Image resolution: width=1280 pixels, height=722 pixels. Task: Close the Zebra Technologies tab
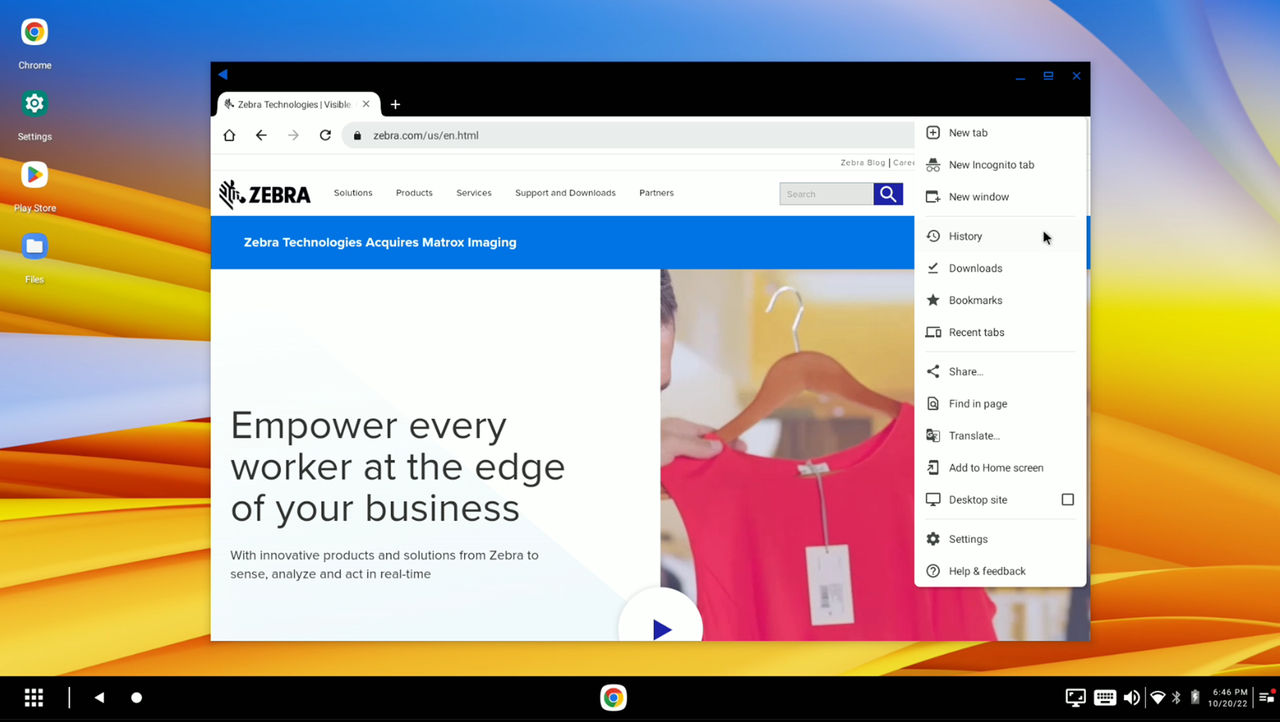click(x=366, y=104)
